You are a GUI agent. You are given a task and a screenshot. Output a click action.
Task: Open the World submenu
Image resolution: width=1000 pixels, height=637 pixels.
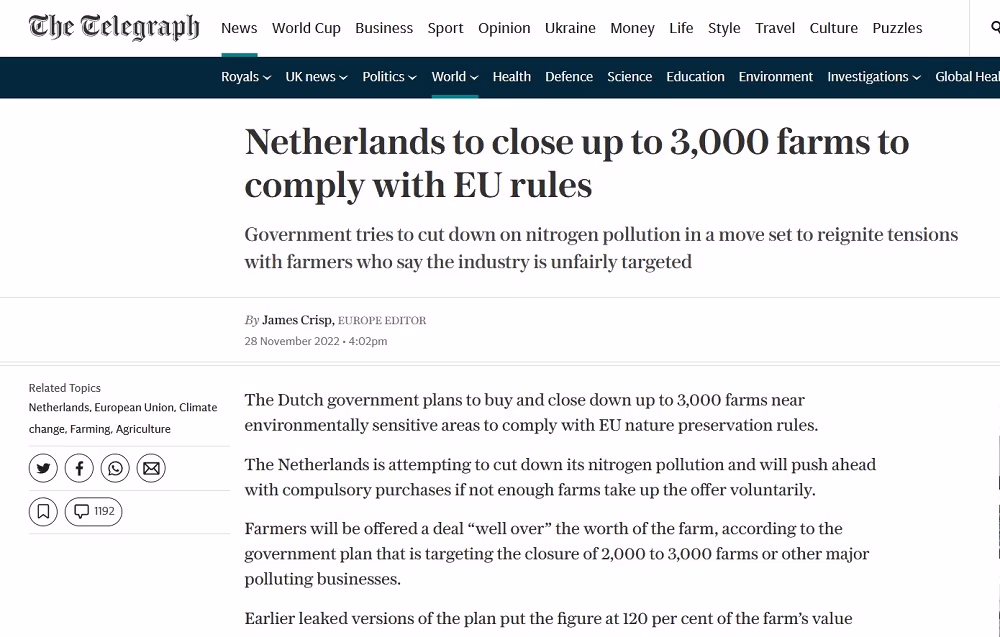[x=455, y=77]
